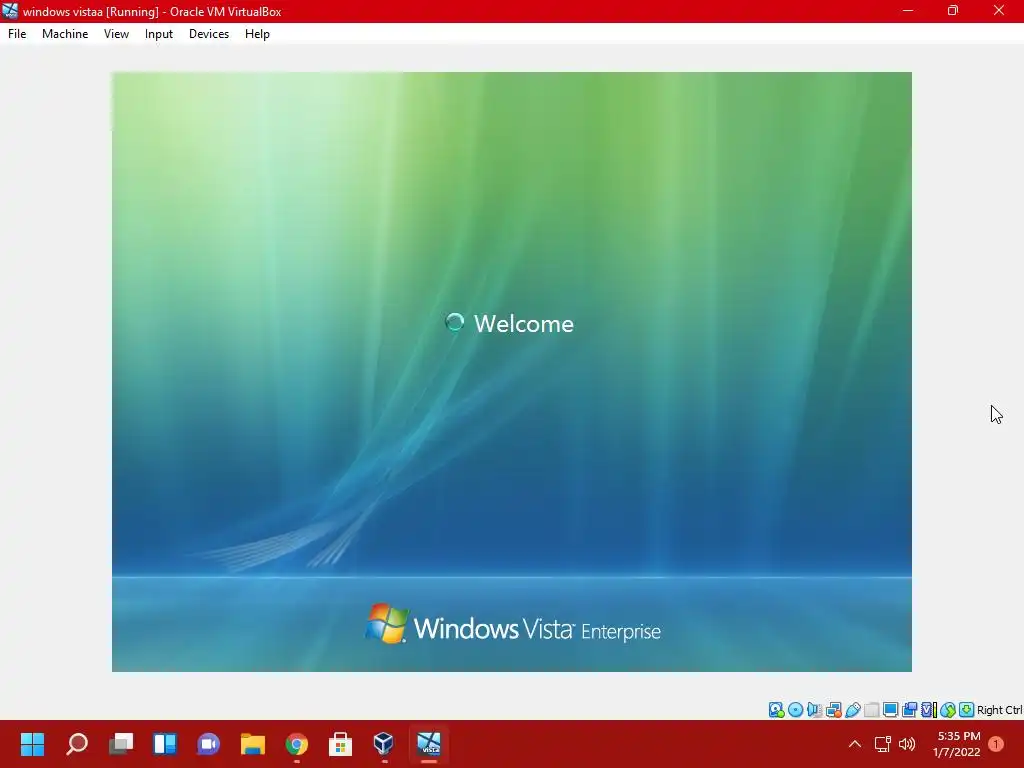
Task: Click the mouse integration status icon
Action: click(x=948, y=710)
